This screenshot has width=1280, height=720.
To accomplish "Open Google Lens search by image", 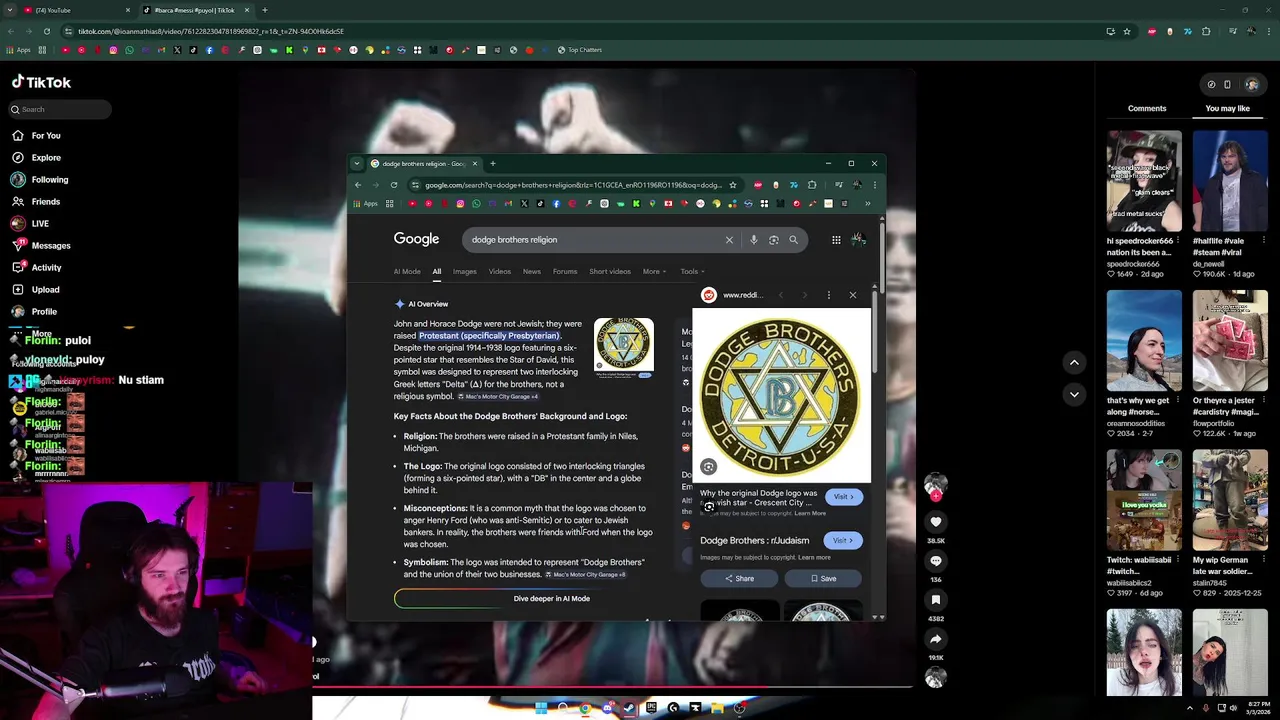I will 773,240.
